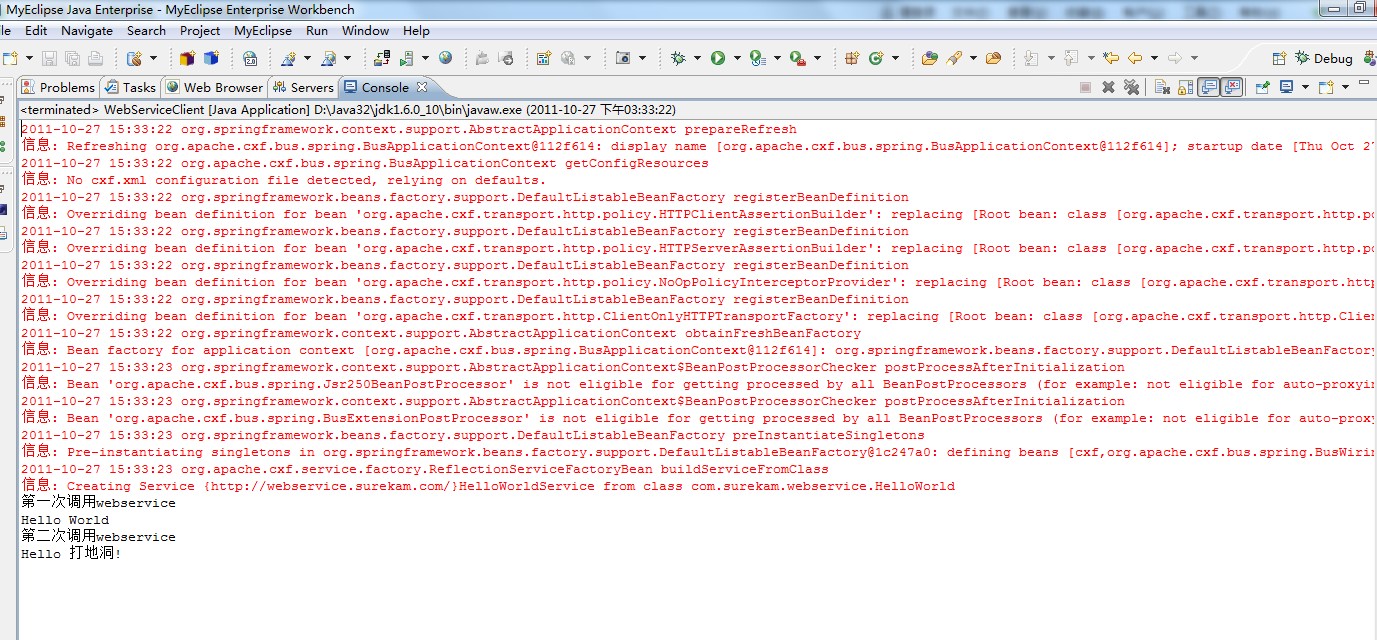
Task: Click the Save icon in toolbar
Action: click(49, 58)
